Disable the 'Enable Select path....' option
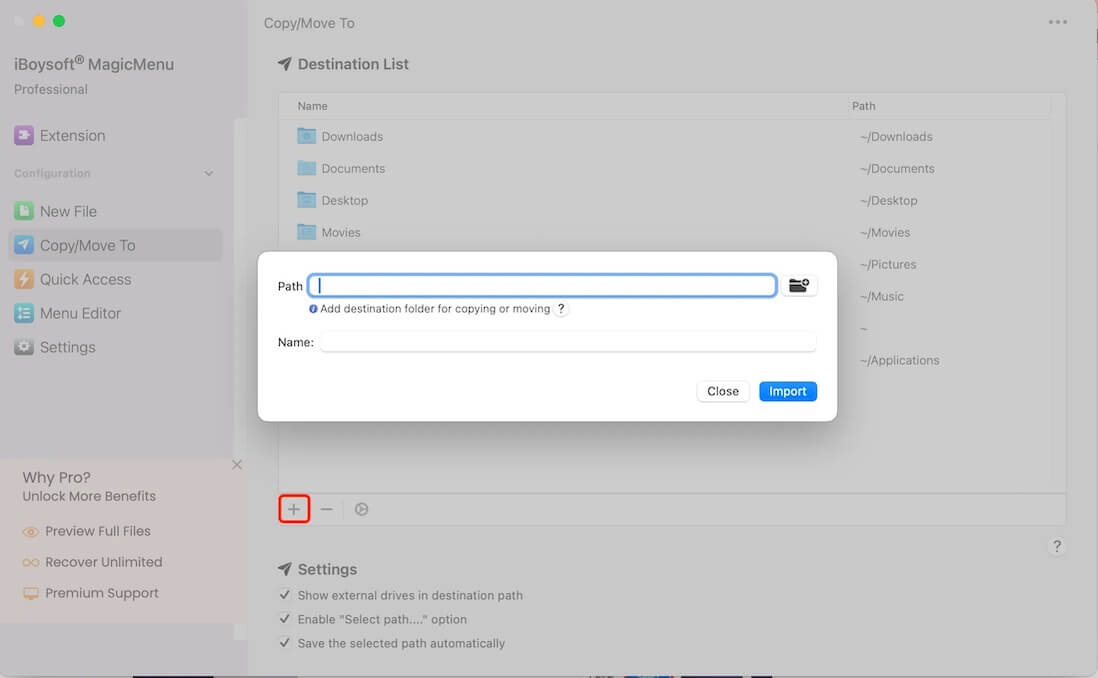The width and height of the screenshot is (1098, 678). click(x=285, y=619)
